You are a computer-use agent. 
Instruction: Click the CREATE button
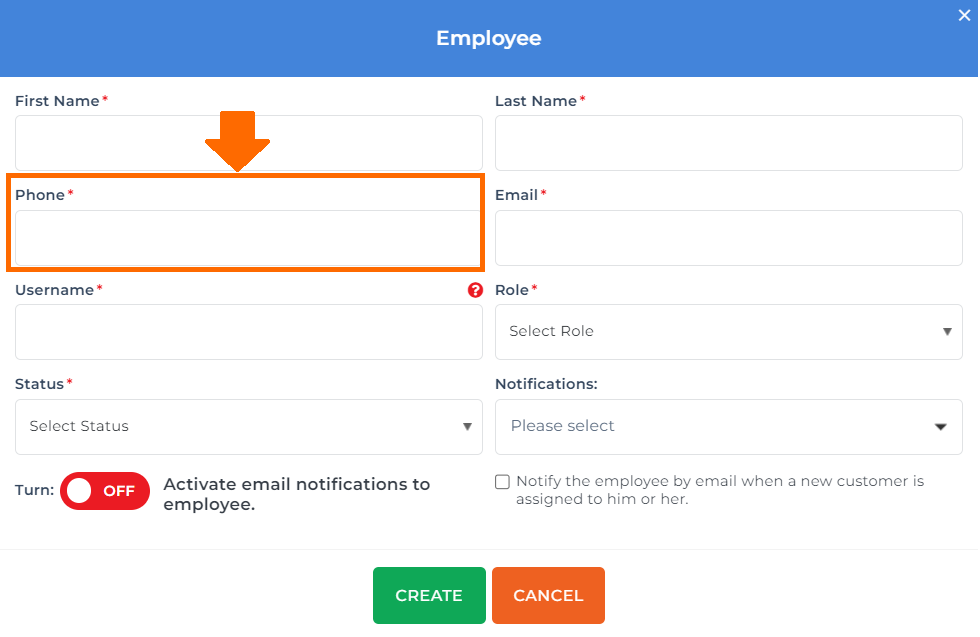[x=429, y=596]
